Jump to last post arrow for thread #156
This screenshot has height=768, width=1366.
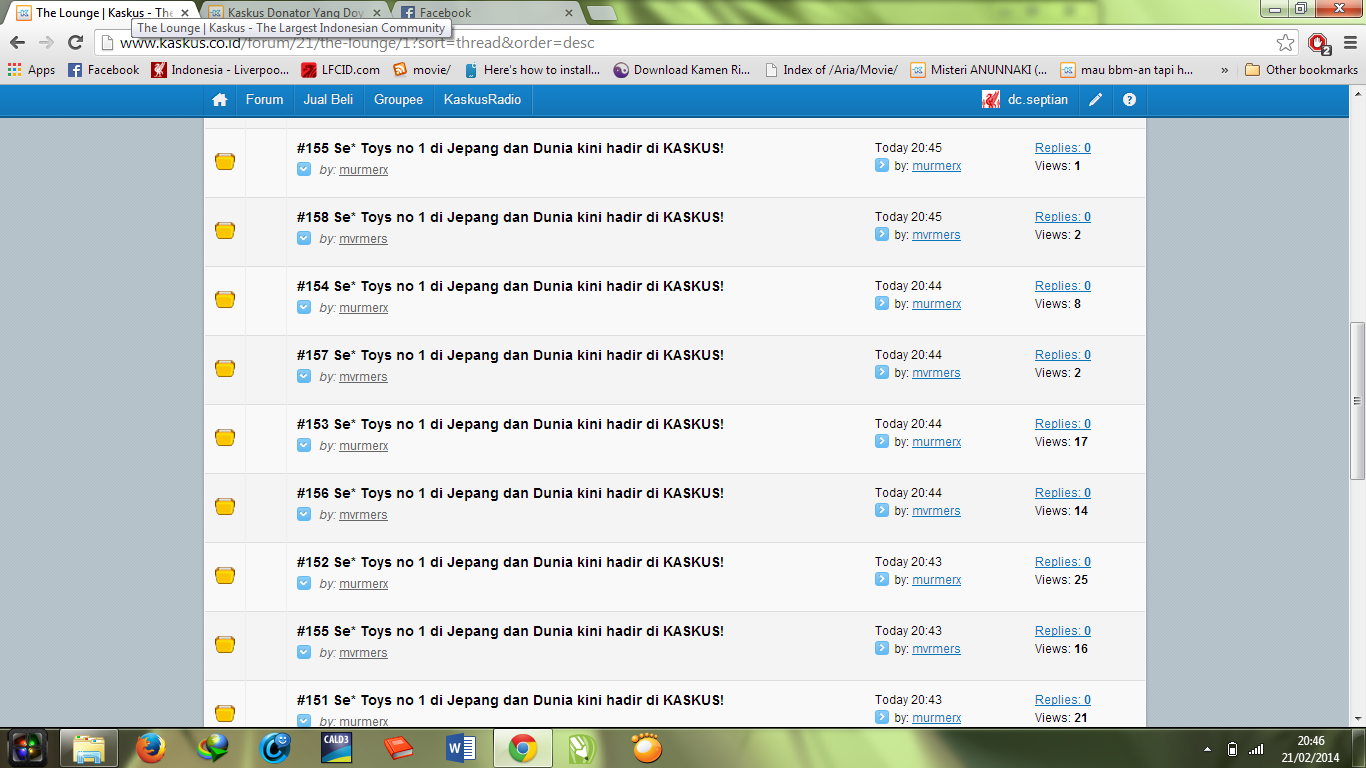(x=882, y=510)
